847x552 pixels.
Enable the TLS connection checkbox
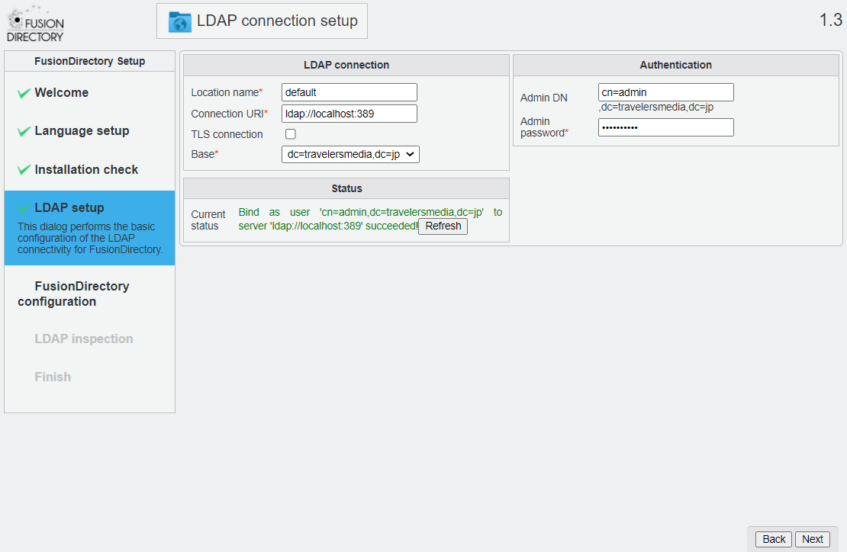[290, 134]
